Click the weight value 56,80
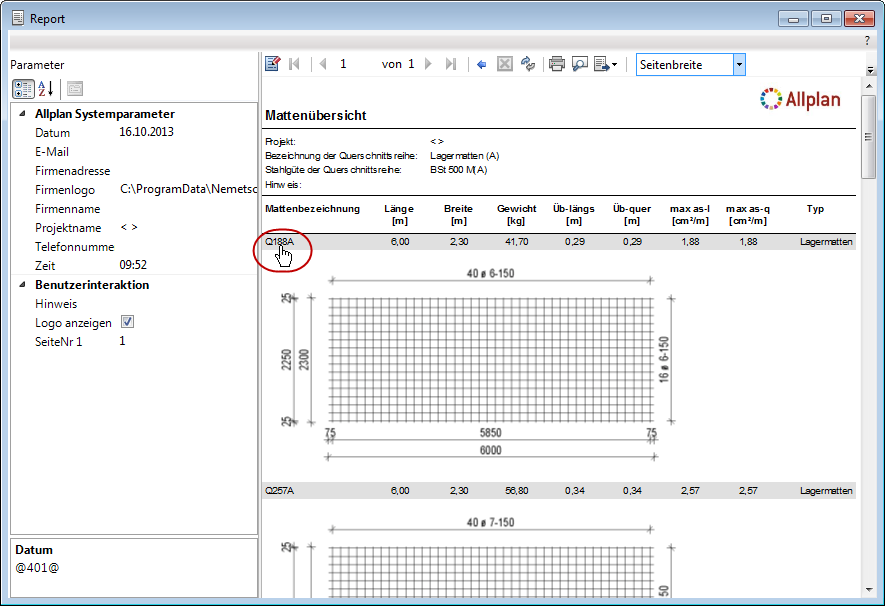The height and width of the screenshot is (606, 885). (x=516, y=491)
